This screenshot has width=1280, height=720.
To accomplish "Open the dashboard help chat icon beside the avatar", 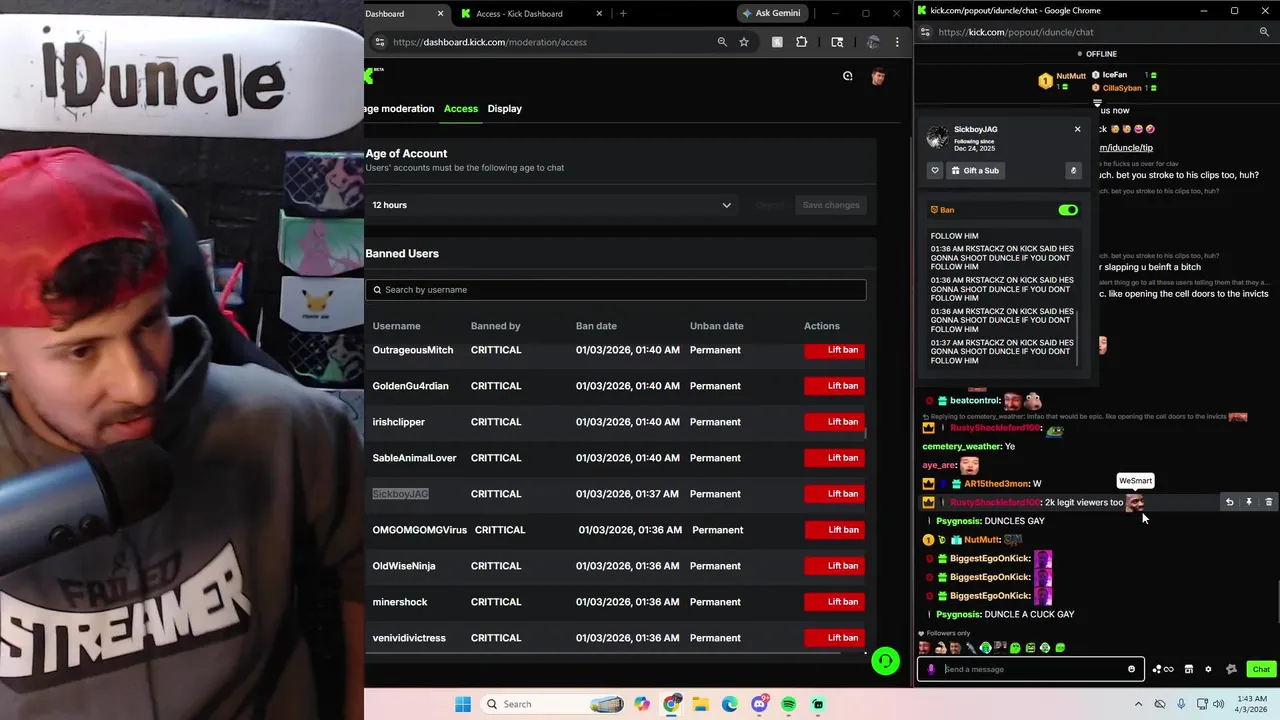I will click(848, 76).
